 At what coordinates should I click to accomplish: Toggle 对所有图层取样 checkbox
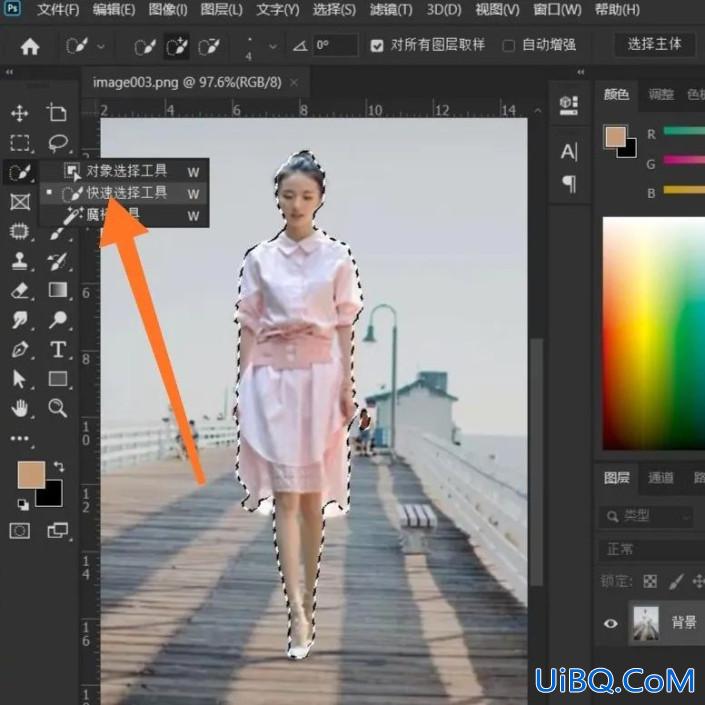[x=377, y=45]
